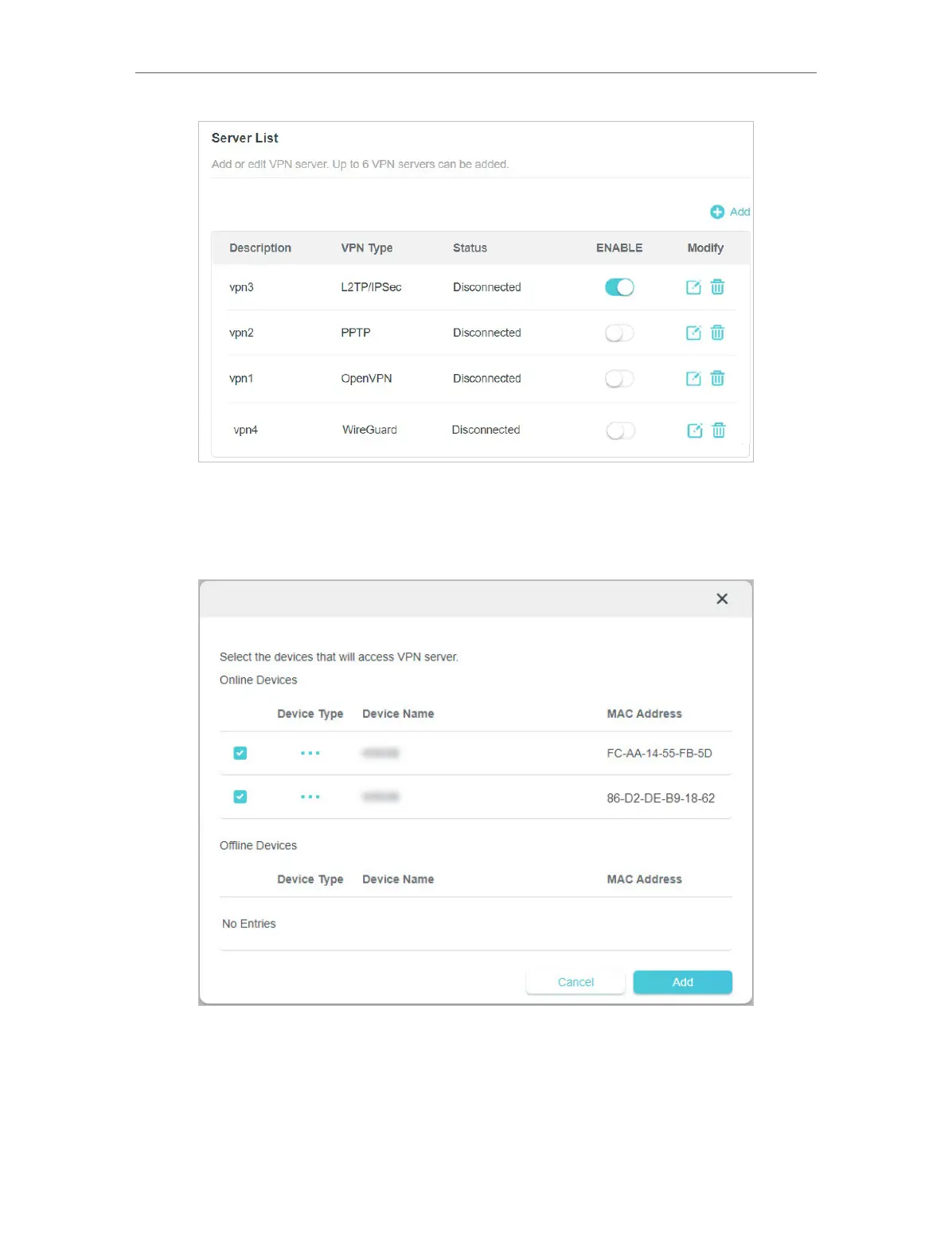
Task: Click the Online Devices label
Action: (258, 680)
